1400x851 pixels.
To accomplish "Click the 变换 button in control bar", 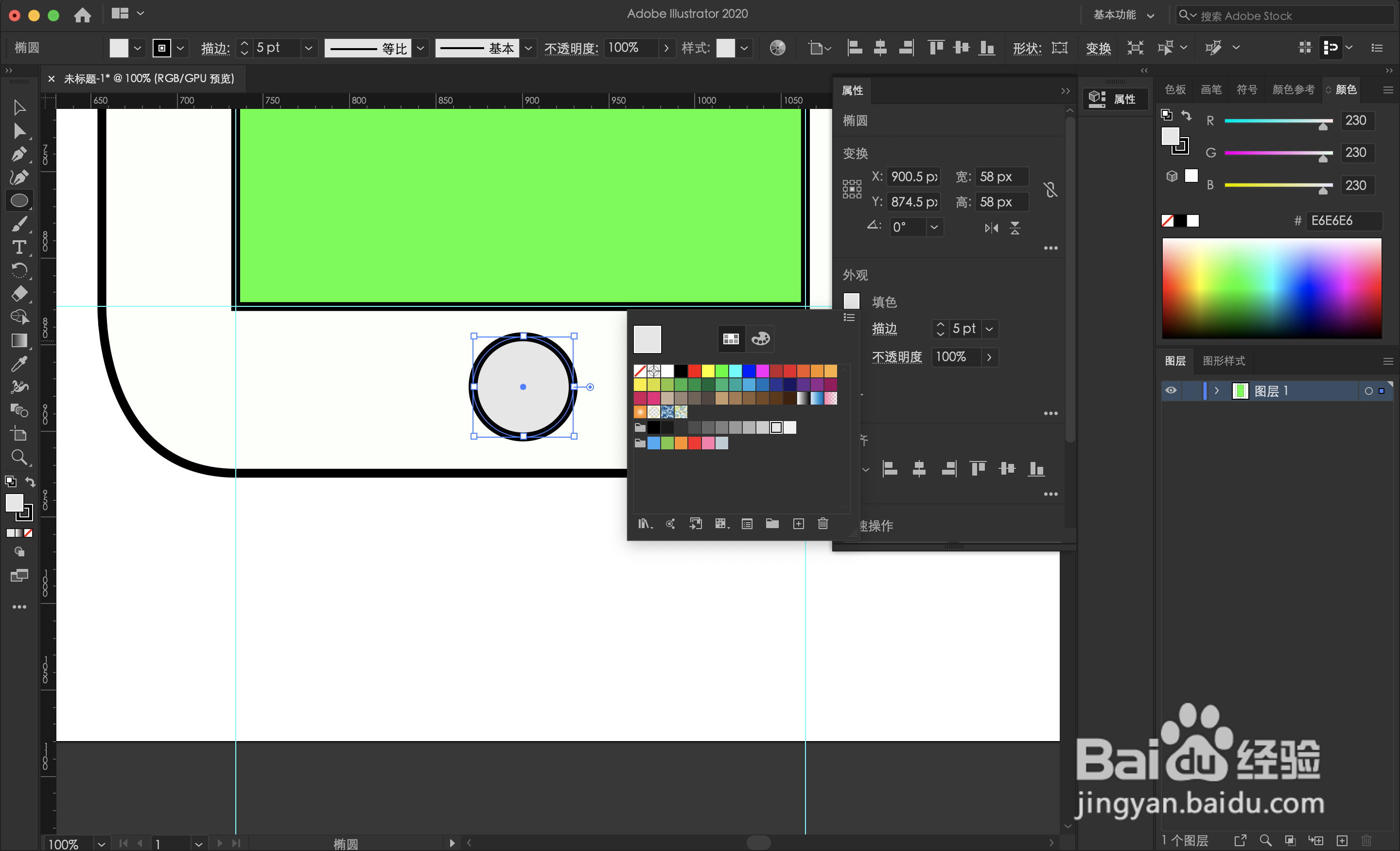I will click(x=1098, y=48).
